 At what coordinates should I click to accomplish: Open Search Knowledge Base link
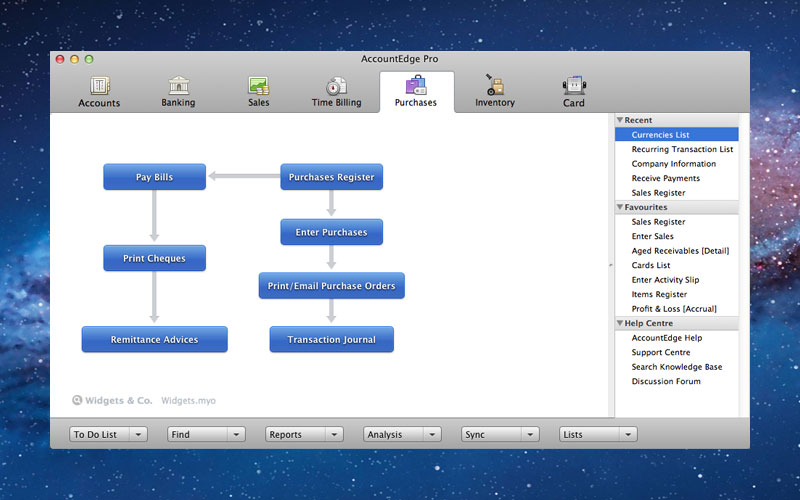click(x=677, y=367)
